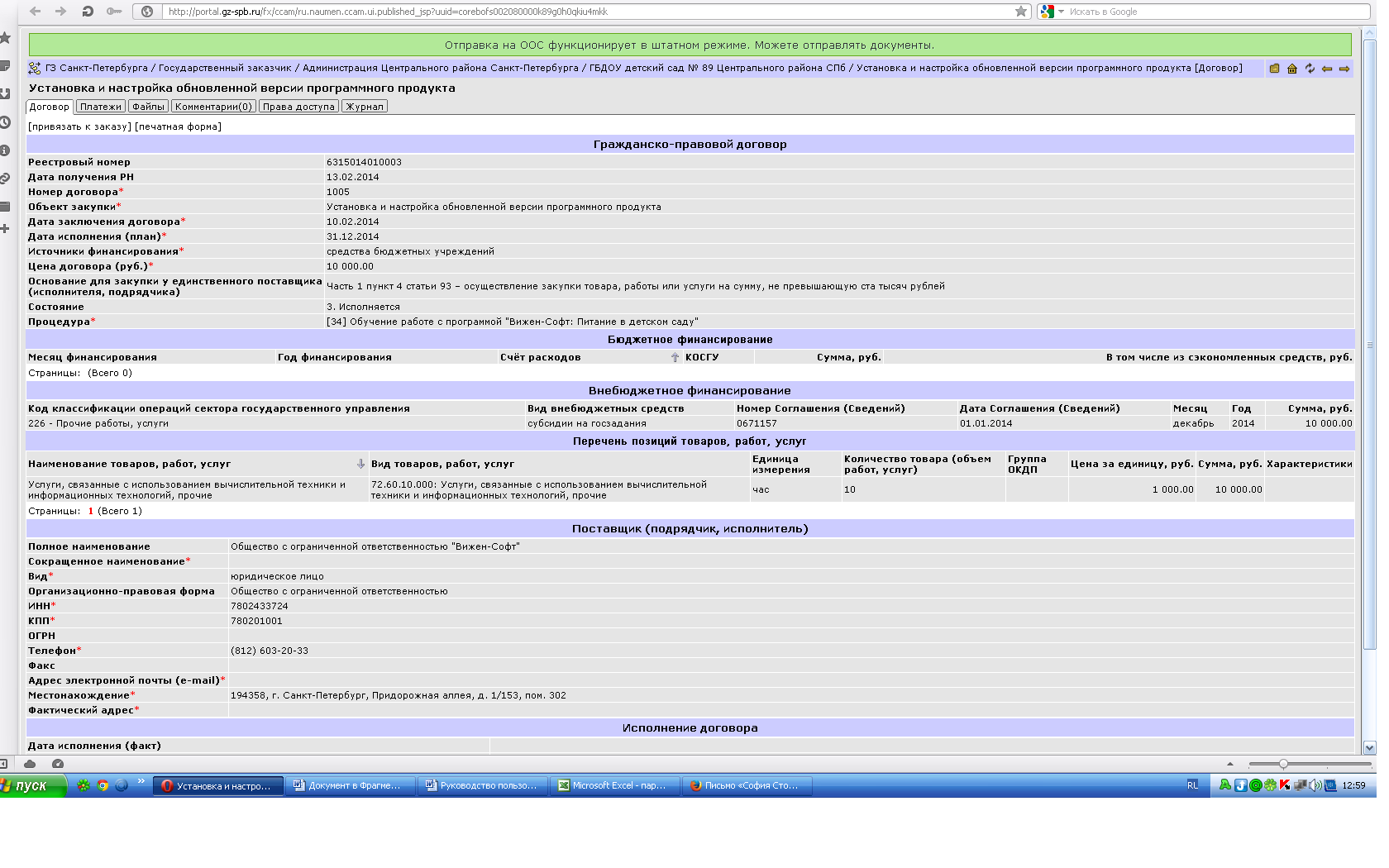Click breadcrumb 'ГЗ Санкт-Петербурга'
Screen dimensions: 1389x868
pyautogui.click(x=97, y=68)
